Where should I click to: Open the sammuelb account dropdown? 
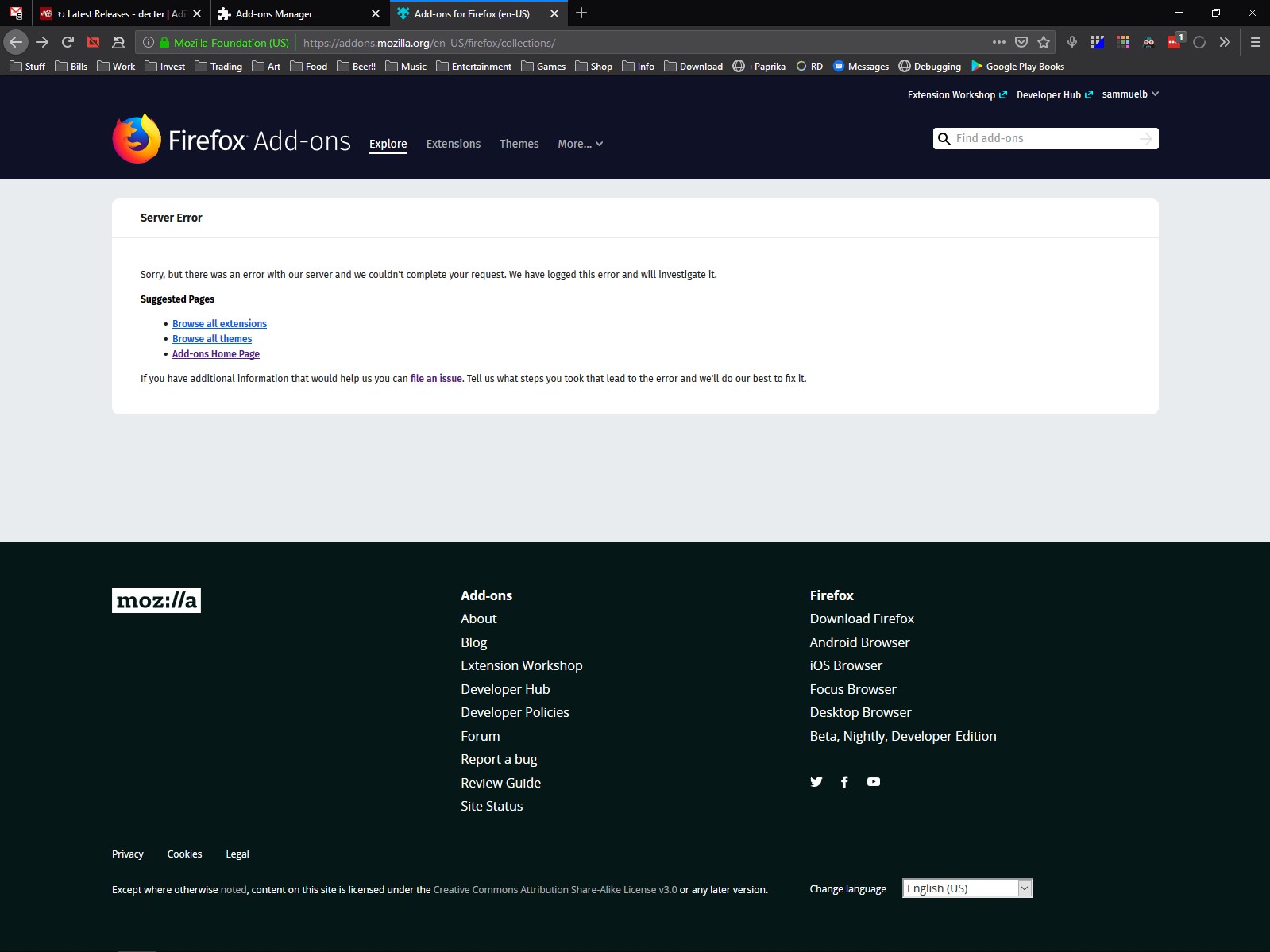[1130, 94]
